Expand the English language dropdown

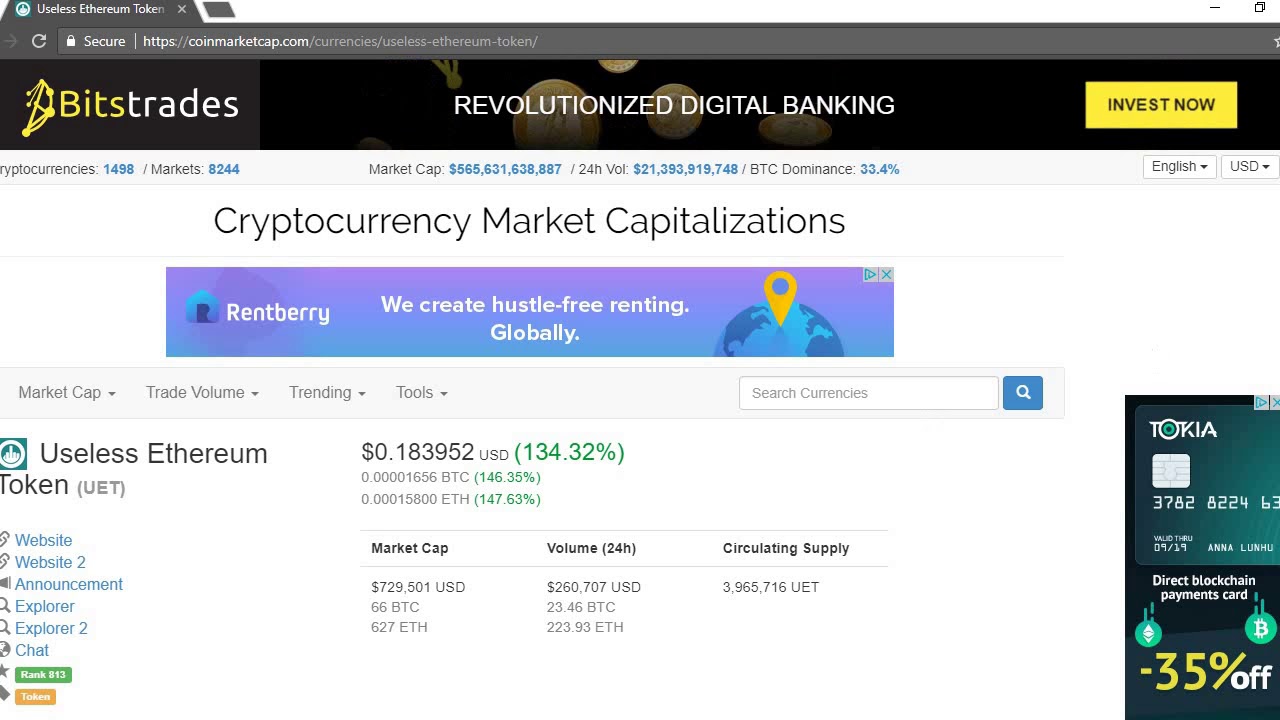pos(1178,167)
